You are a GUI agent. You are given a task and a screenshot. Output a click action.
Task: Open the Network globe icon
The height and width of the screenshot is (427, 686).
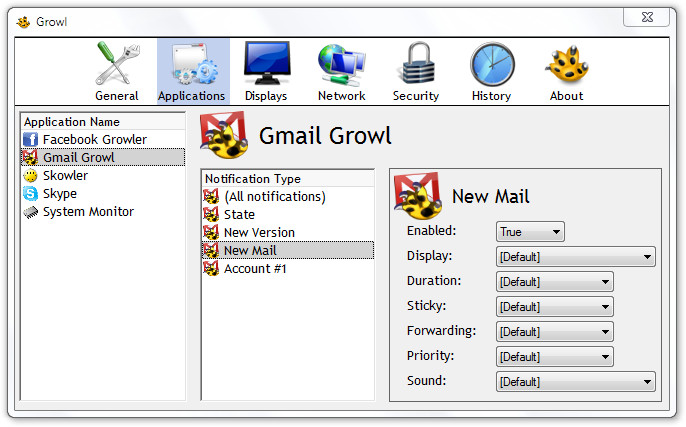pos(342,65)
